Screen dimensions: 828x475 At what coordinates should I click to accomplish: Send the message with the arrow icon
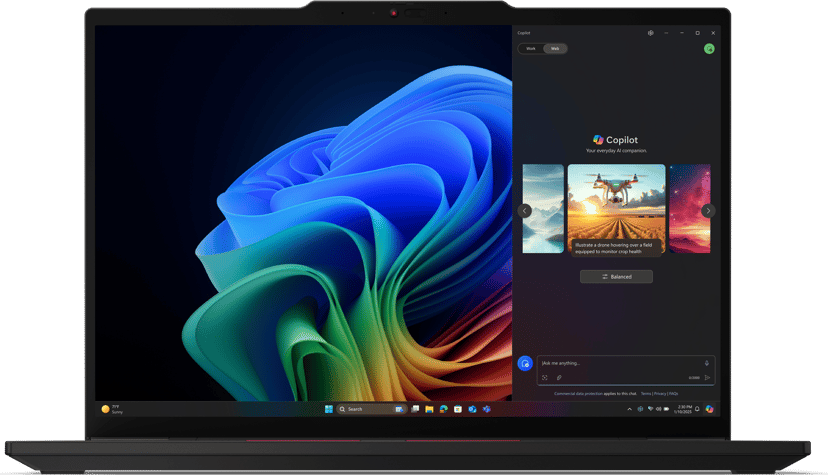click(x=707, y=377)
